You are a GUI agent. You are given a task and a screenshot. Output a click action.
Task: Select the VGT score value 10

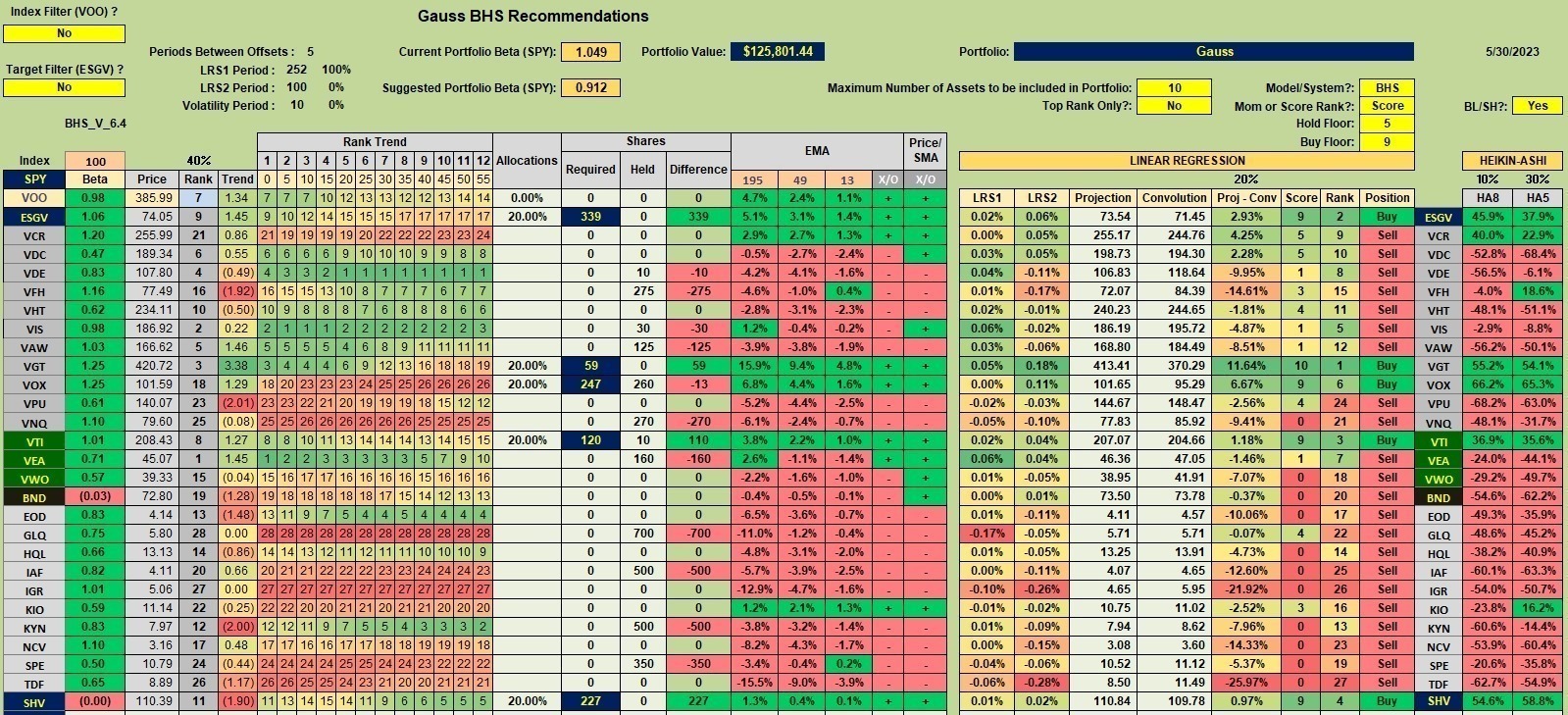(x=1300, y=366)
